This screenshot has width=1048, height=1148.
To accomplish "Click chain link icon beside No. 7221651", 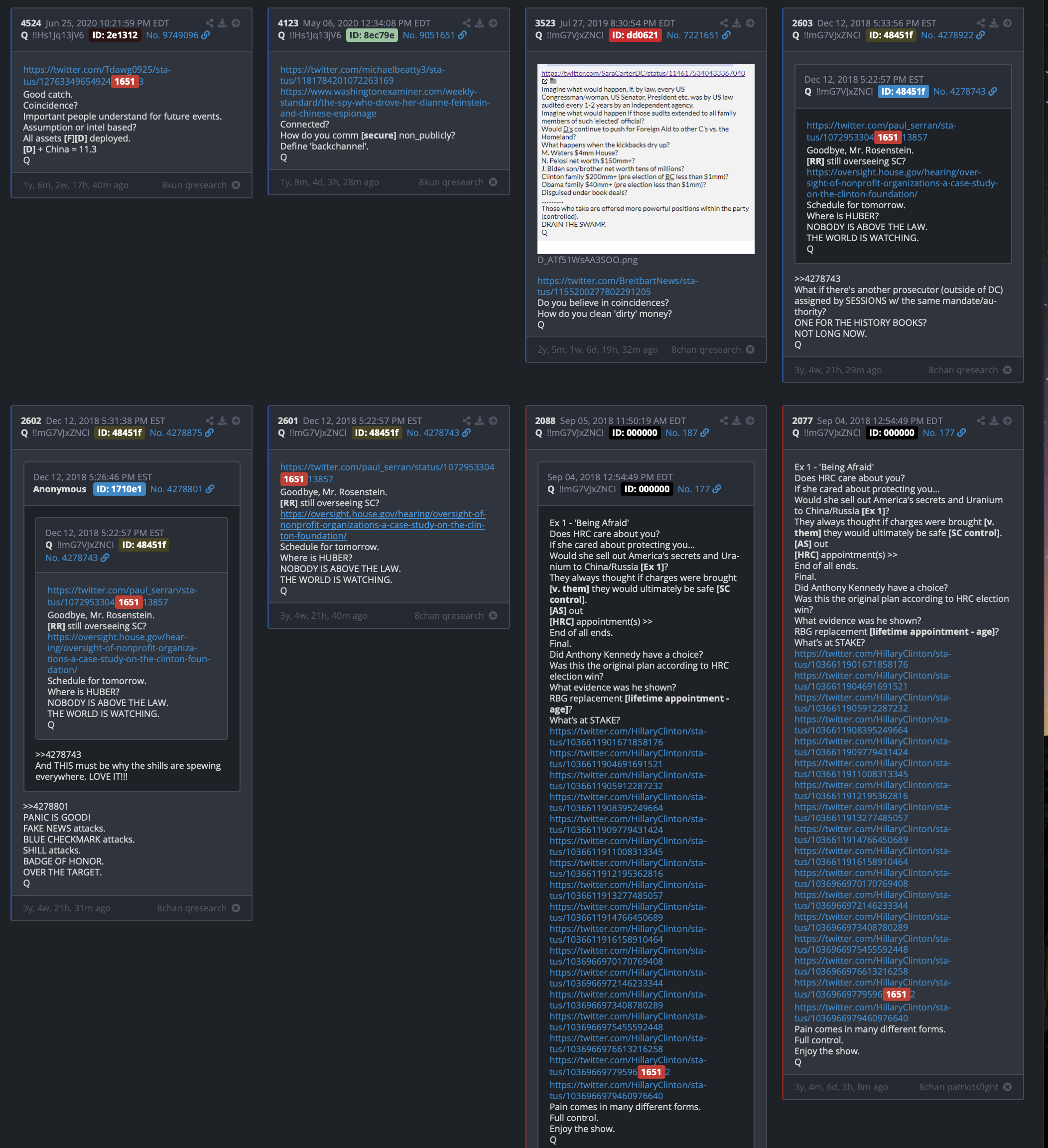I will pyautogui.click(x=726, y=35).
